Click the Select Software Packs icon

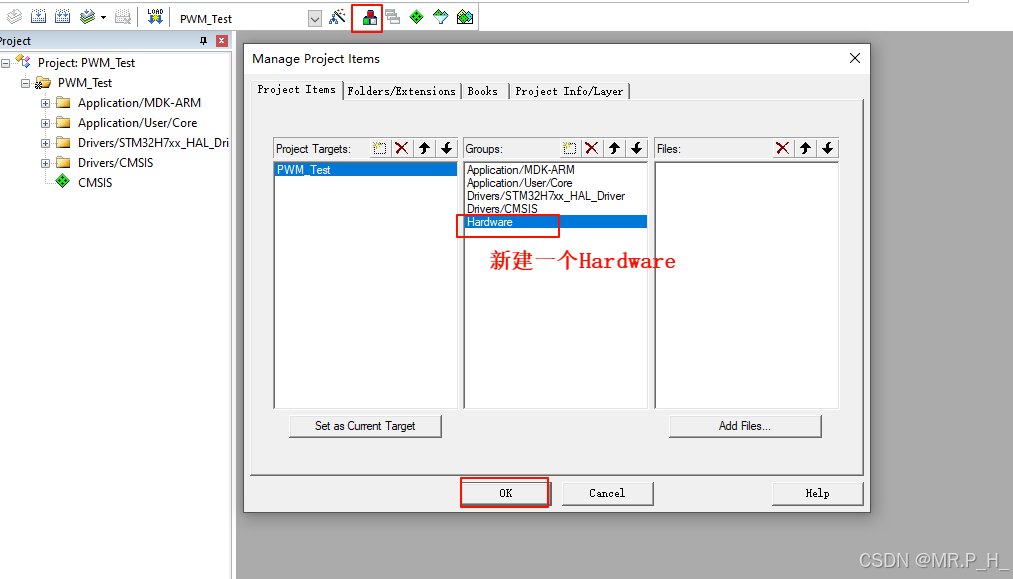[441, 17]
